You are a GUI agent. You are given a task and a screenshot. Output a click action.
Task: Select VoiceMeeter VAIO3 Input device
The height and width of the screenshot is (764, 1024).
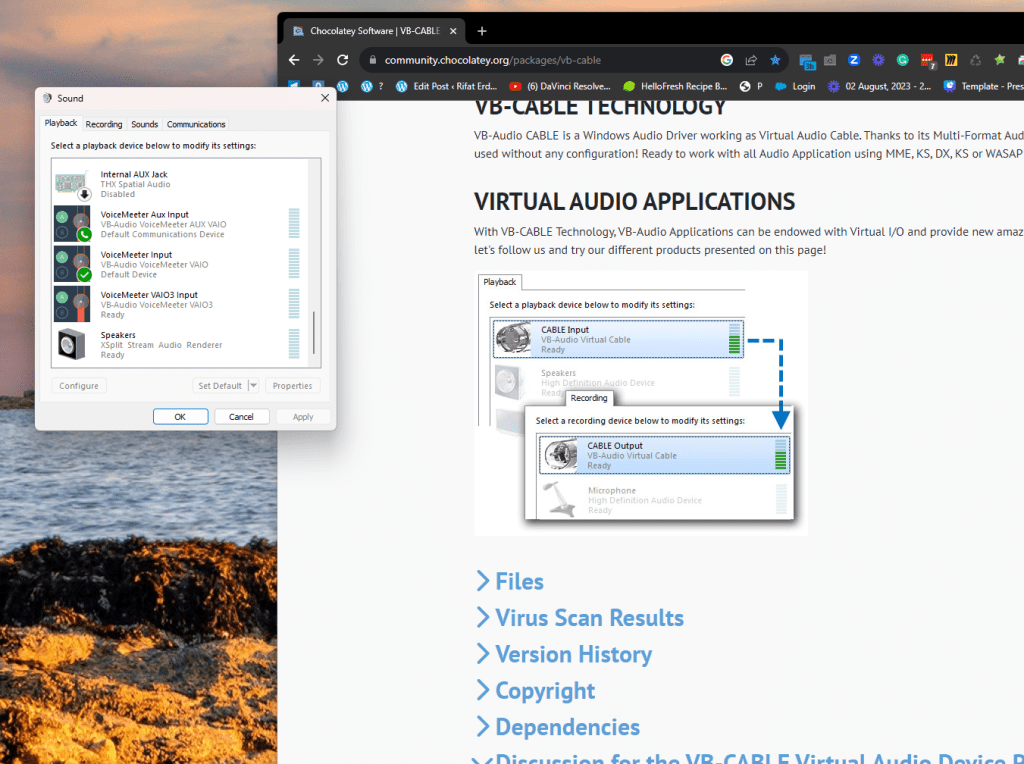point(180,304)
